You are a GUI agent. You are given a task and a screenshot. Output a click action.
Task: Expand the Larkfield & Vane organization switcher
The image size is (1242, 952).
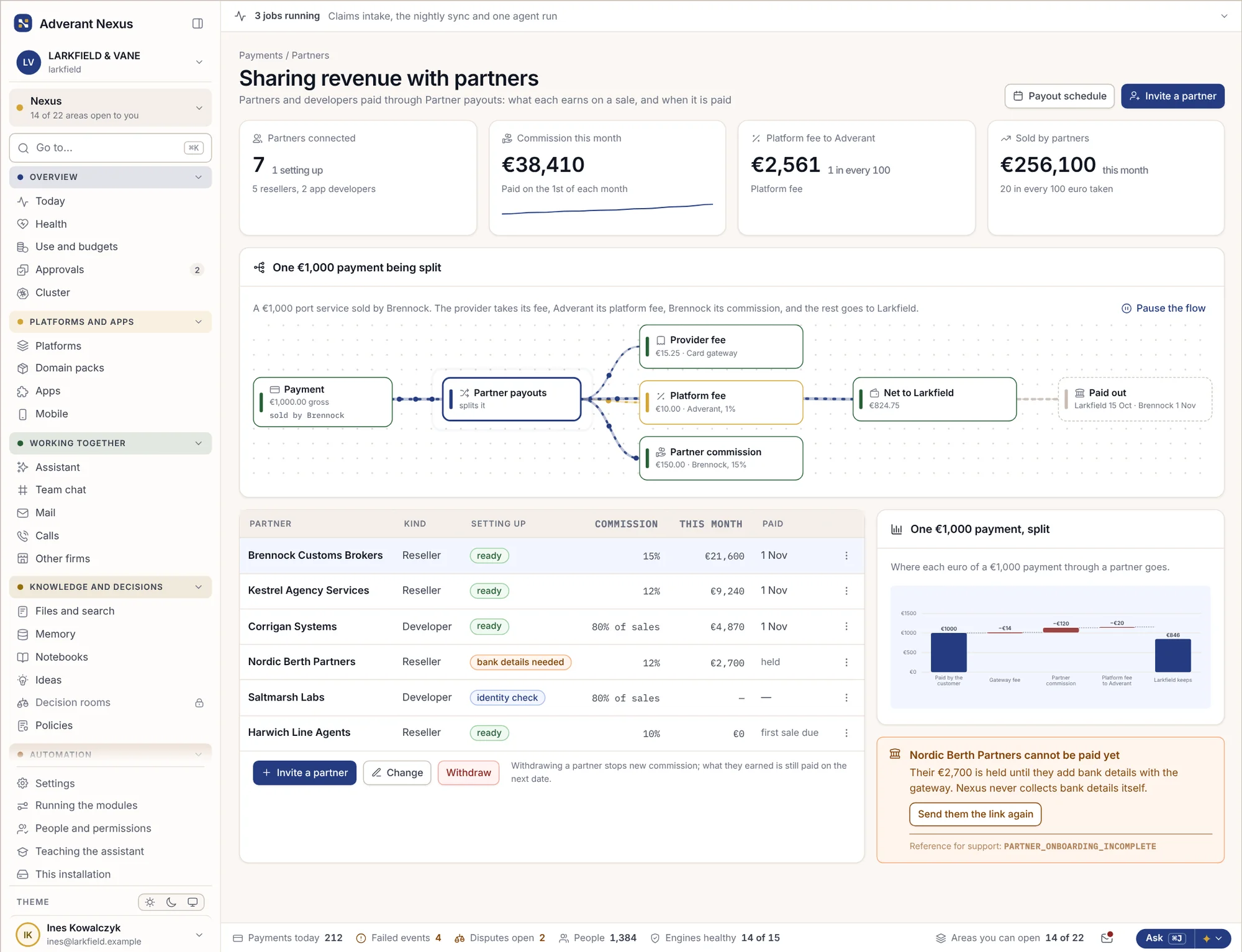click(x=111, y=62)
